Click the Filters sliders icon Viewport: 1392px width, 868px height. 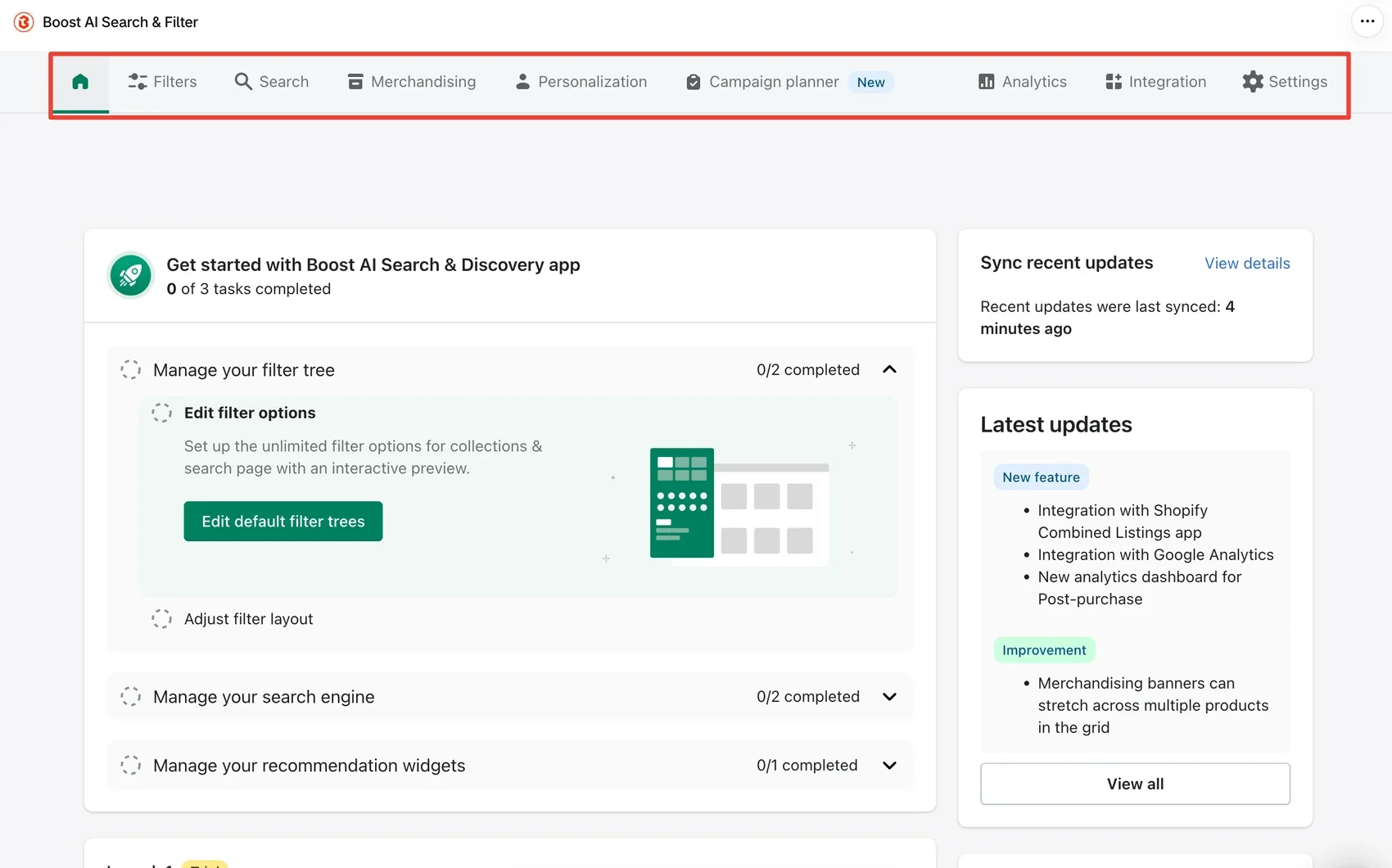(138, 82)
